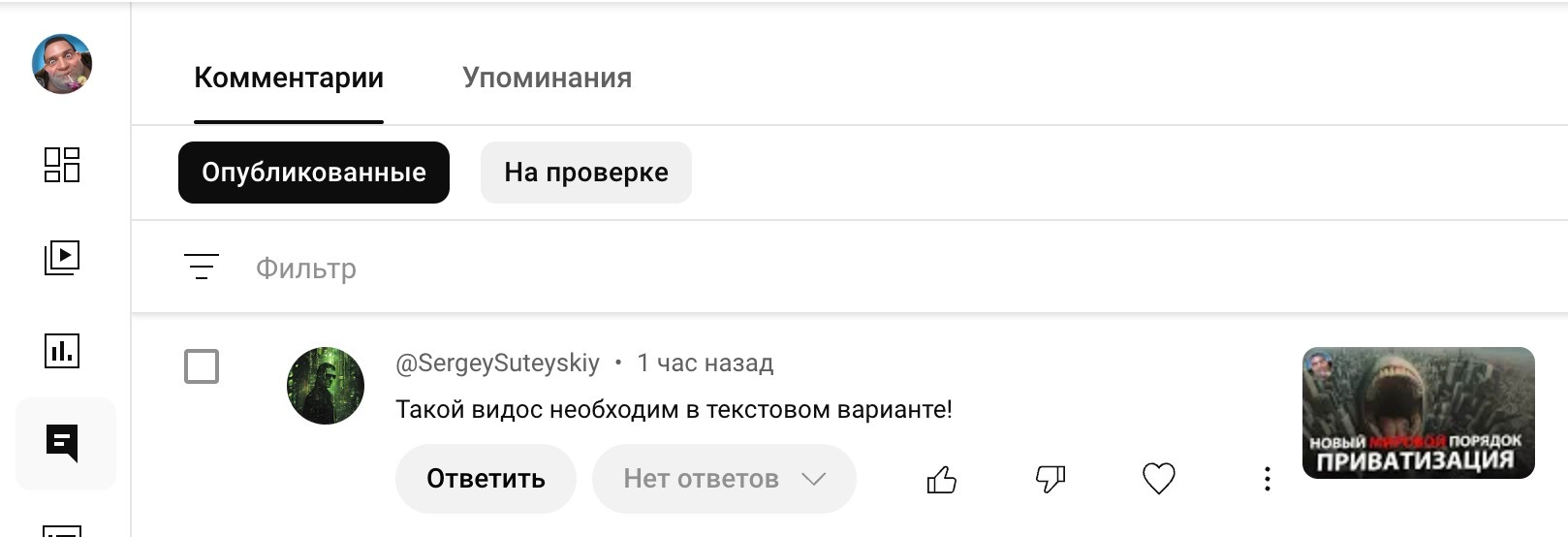
Task: Open the @SergeySuteyskiy channel link
Action: point(497,363)
